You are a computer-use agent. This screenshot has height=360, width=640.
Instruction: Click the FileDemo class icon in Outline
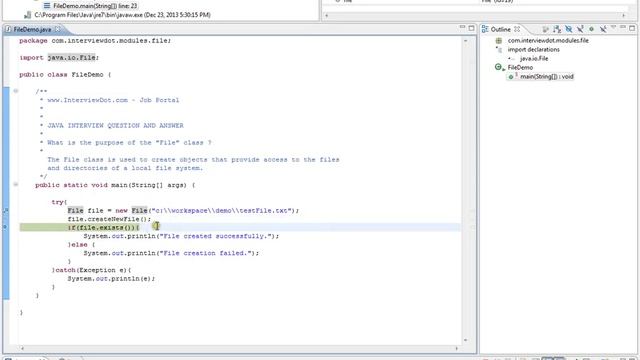[x=499, y=67]
